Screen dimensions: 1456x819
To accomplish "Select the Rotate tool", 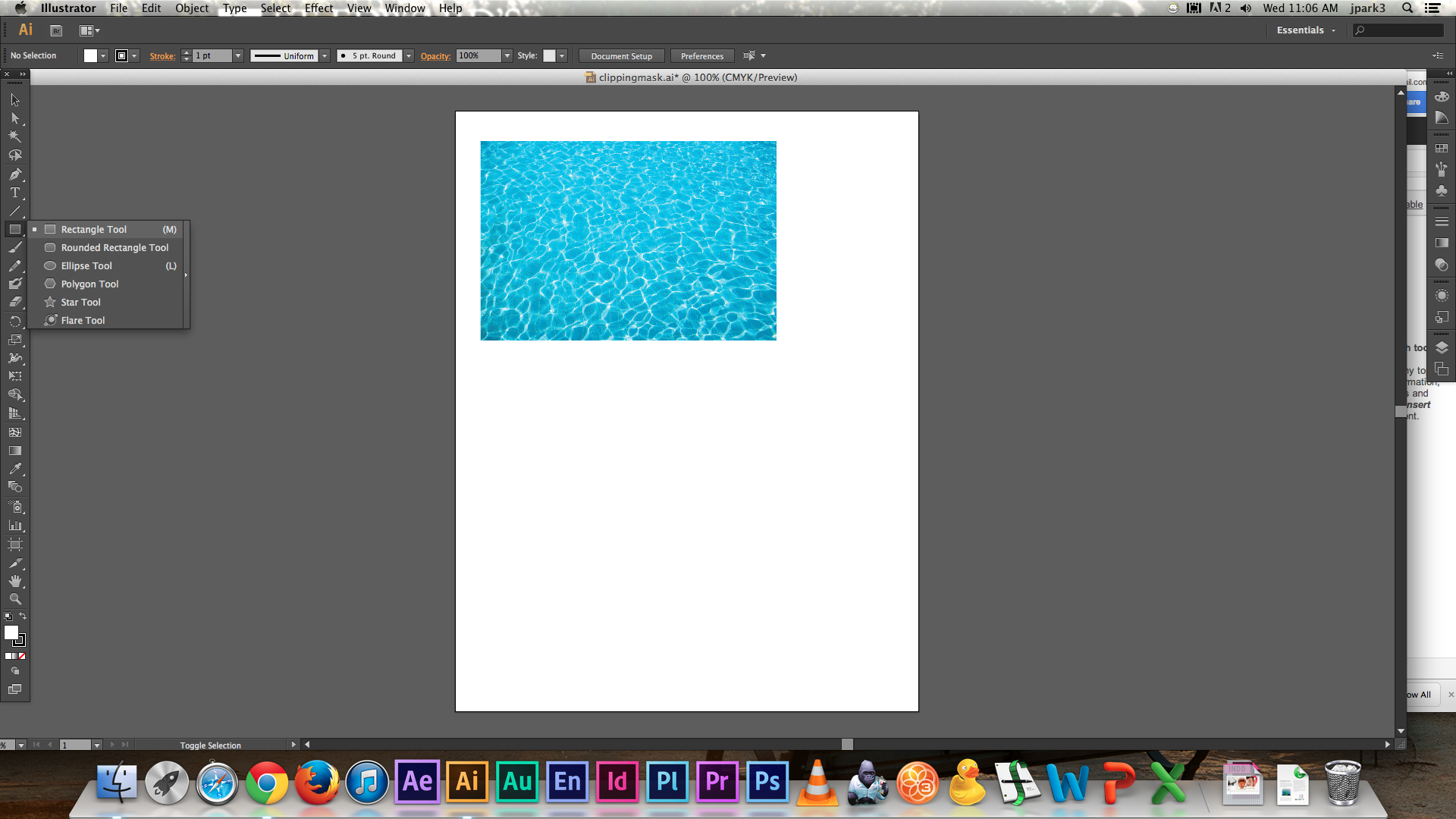I will [x=14, y=321].
